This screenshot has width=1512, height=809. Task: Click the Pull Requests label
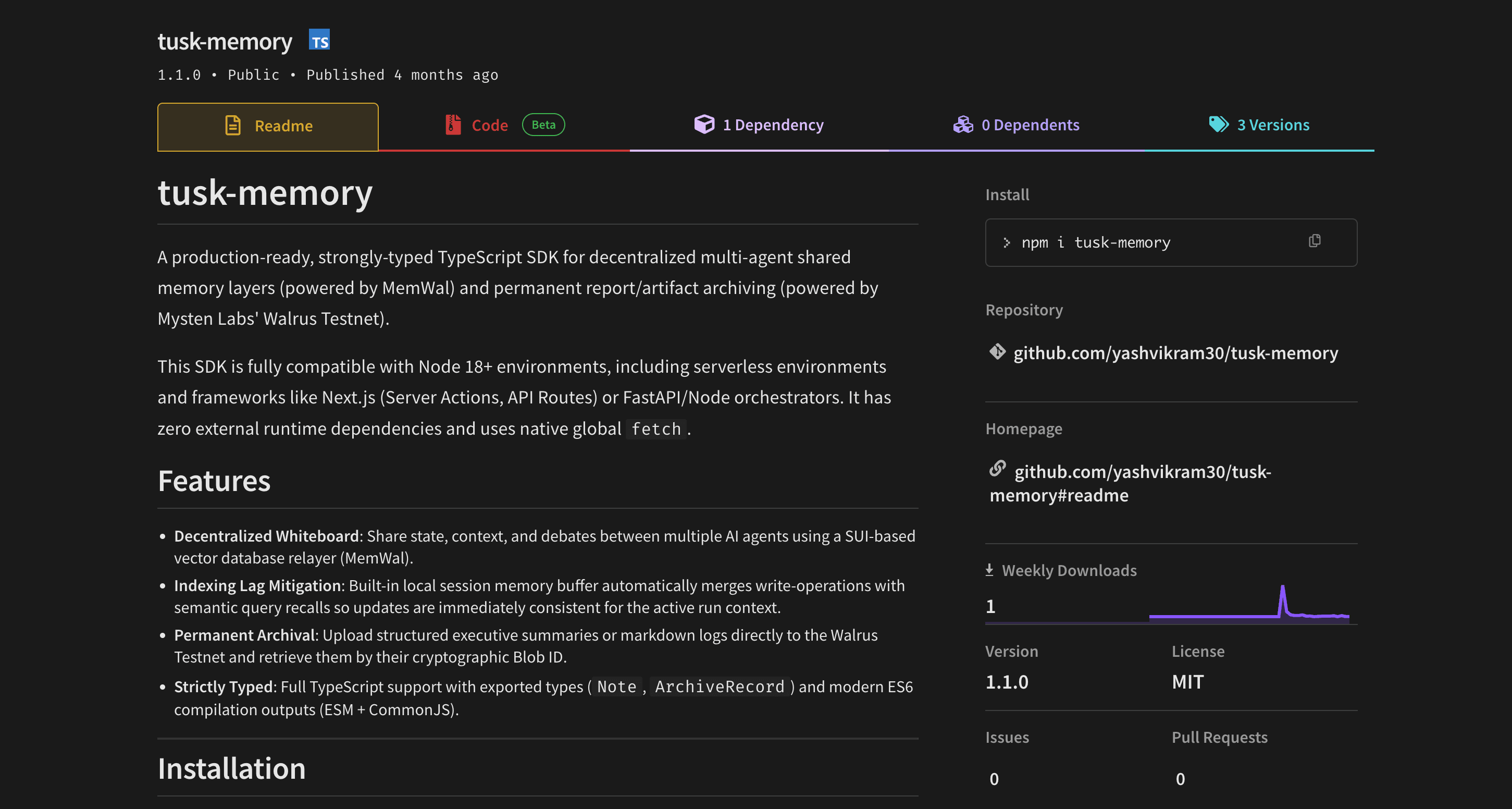[x=1220, y=737]
